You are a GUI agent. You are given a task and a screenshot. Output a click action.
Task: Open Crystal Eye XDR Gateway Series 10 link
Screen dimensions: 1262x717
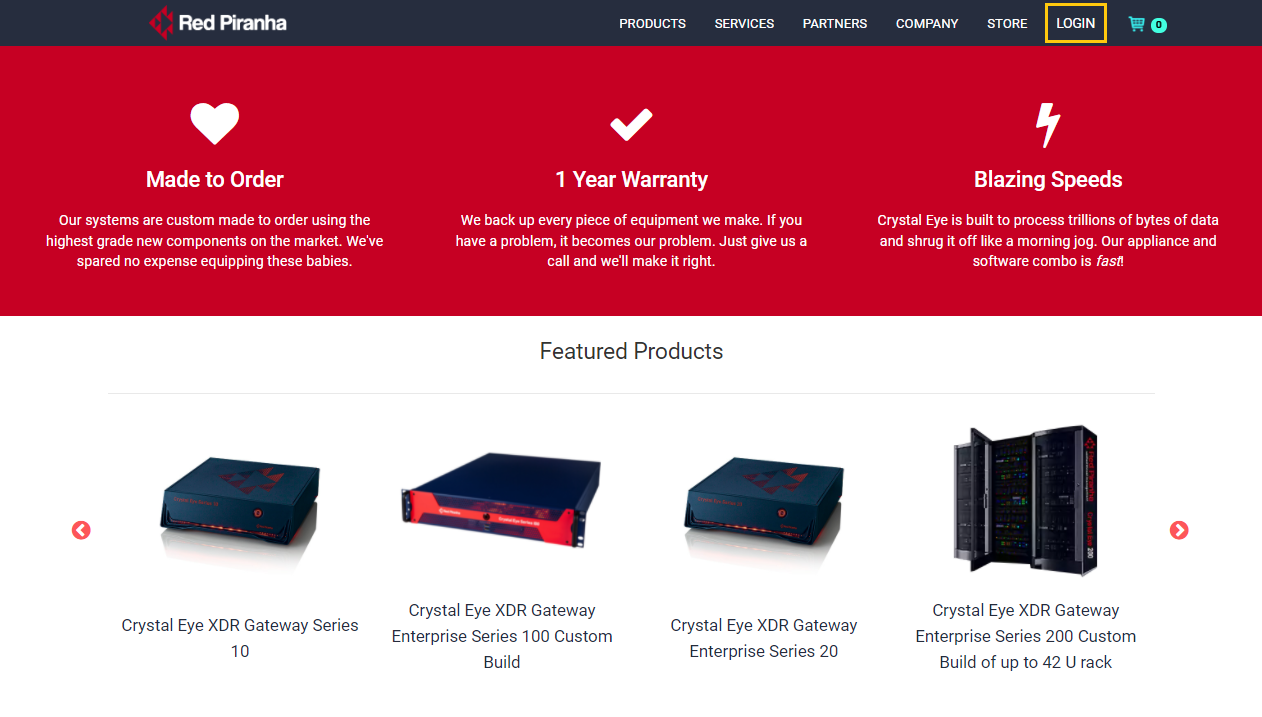point(240,638)
